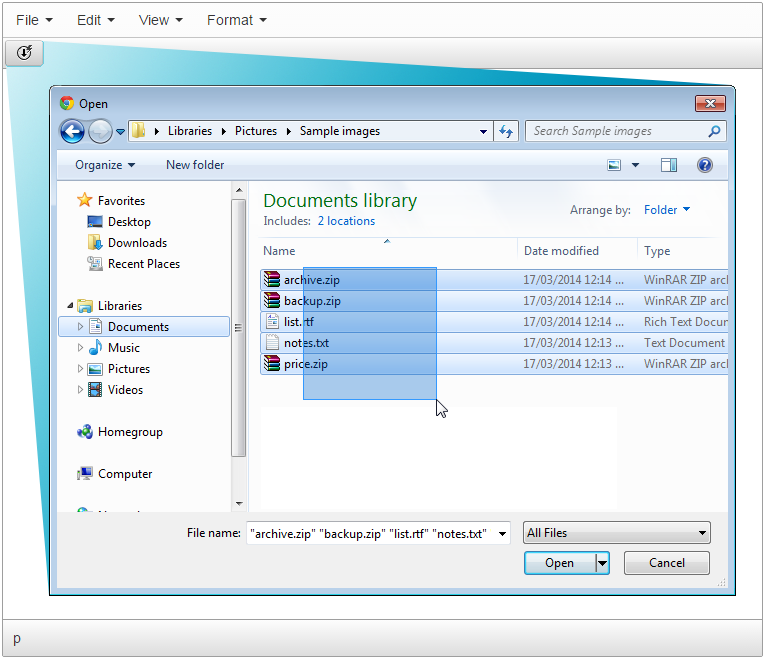Open the Organize dropdown menu
The height and width of the screenshot is (660, 765).
(x=105, y=165)
